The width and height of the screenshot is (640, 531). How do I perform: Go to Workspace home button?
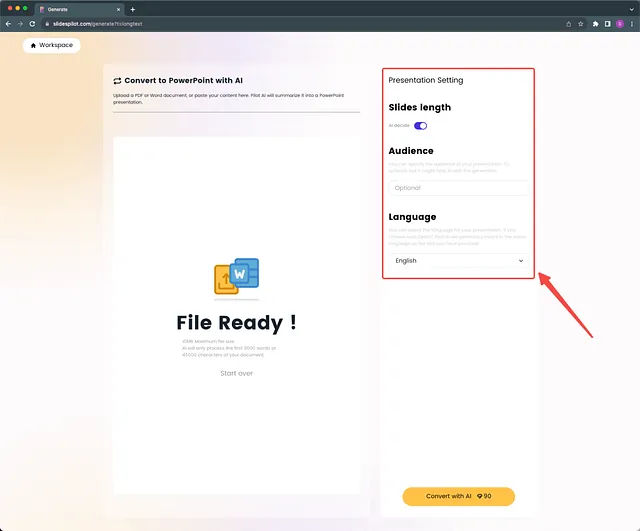pyautogui.click(x=51, y=45)
